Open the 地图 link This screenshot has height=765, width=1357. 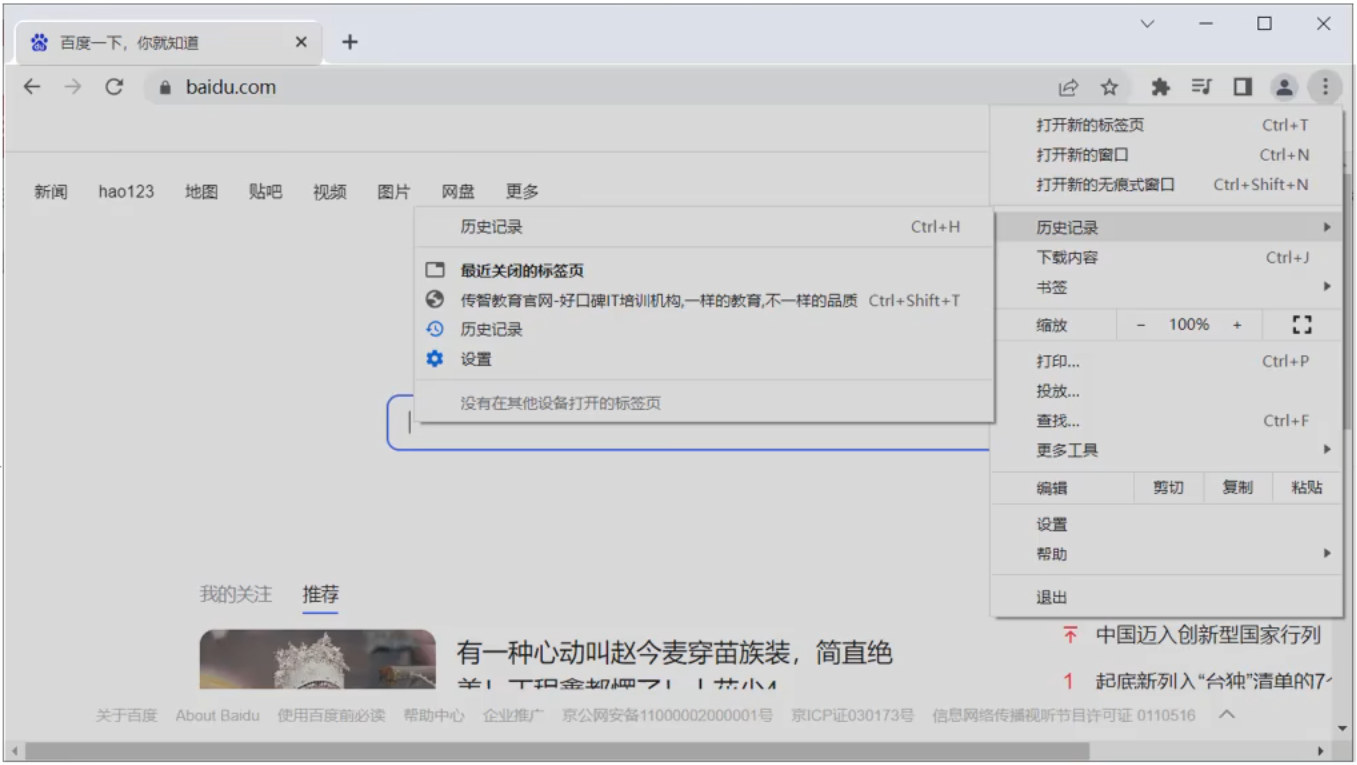coord(201,192)
